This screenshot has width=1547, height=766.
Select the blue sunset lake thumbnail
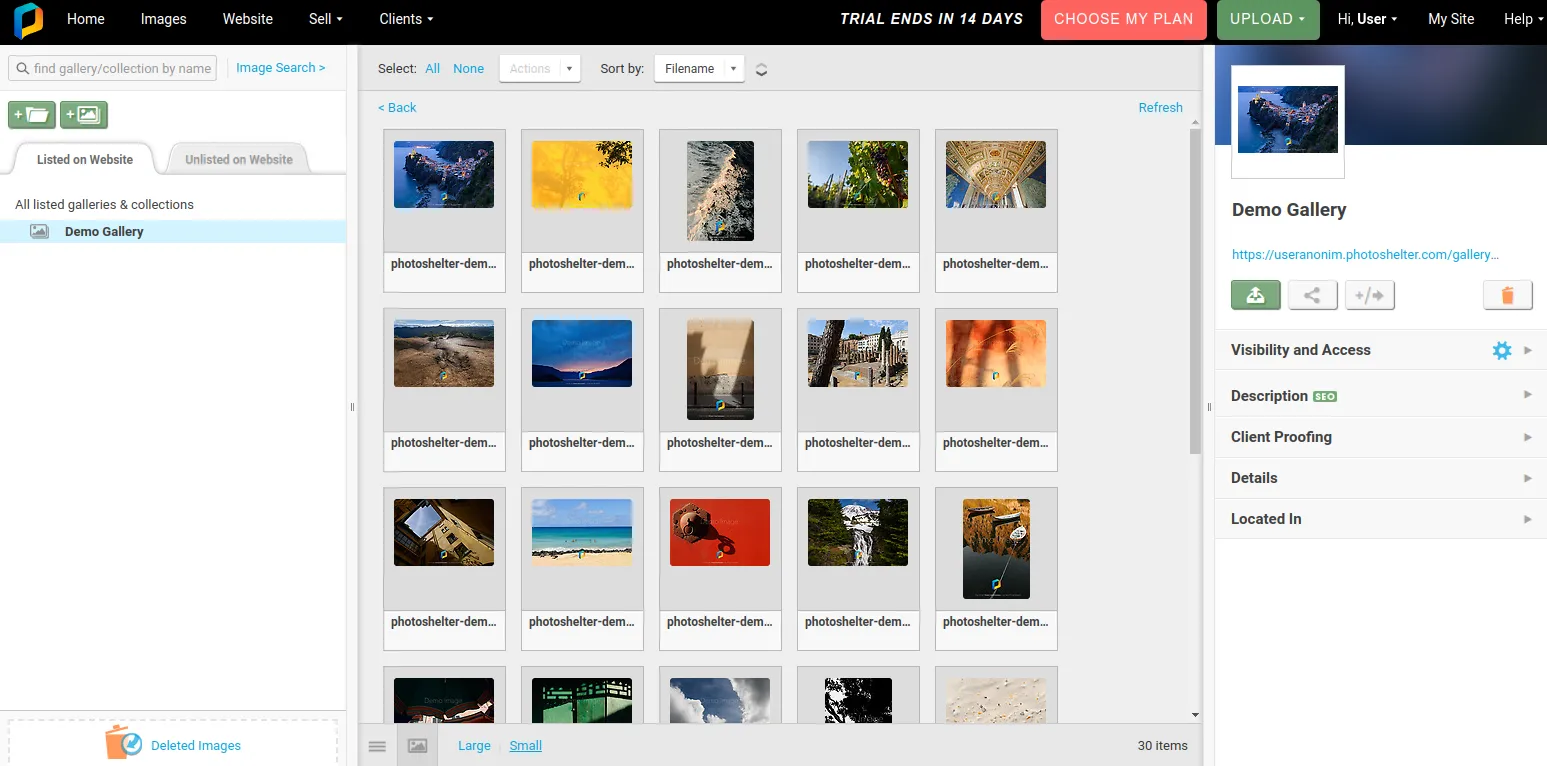tap(582, 353)
